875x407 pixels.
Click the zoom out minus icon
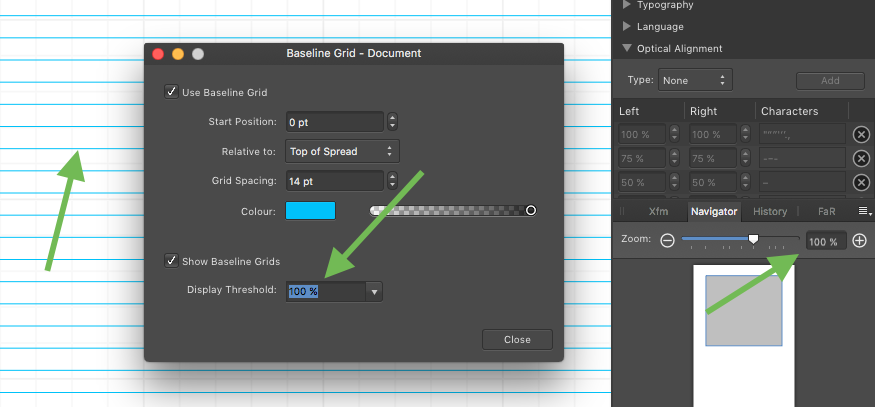pyautogui.click(x=667, y=241)
